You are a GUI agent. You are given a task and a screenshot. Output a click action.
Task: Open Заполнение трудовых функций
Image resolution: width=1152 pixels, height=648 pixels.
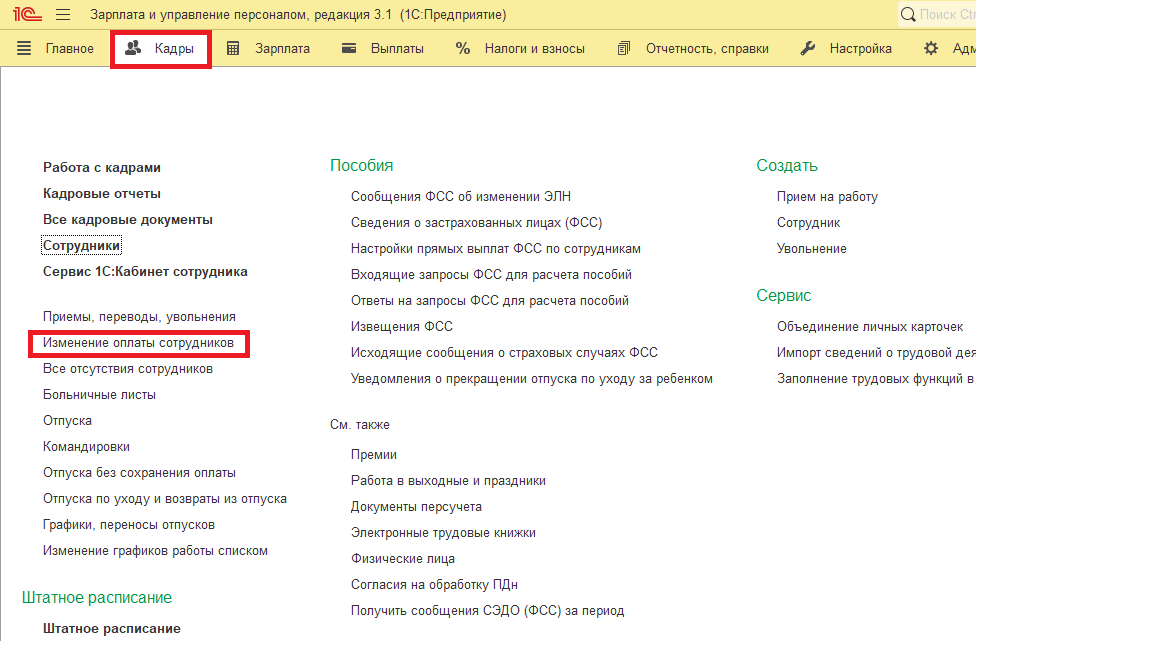tap(875, 378)
